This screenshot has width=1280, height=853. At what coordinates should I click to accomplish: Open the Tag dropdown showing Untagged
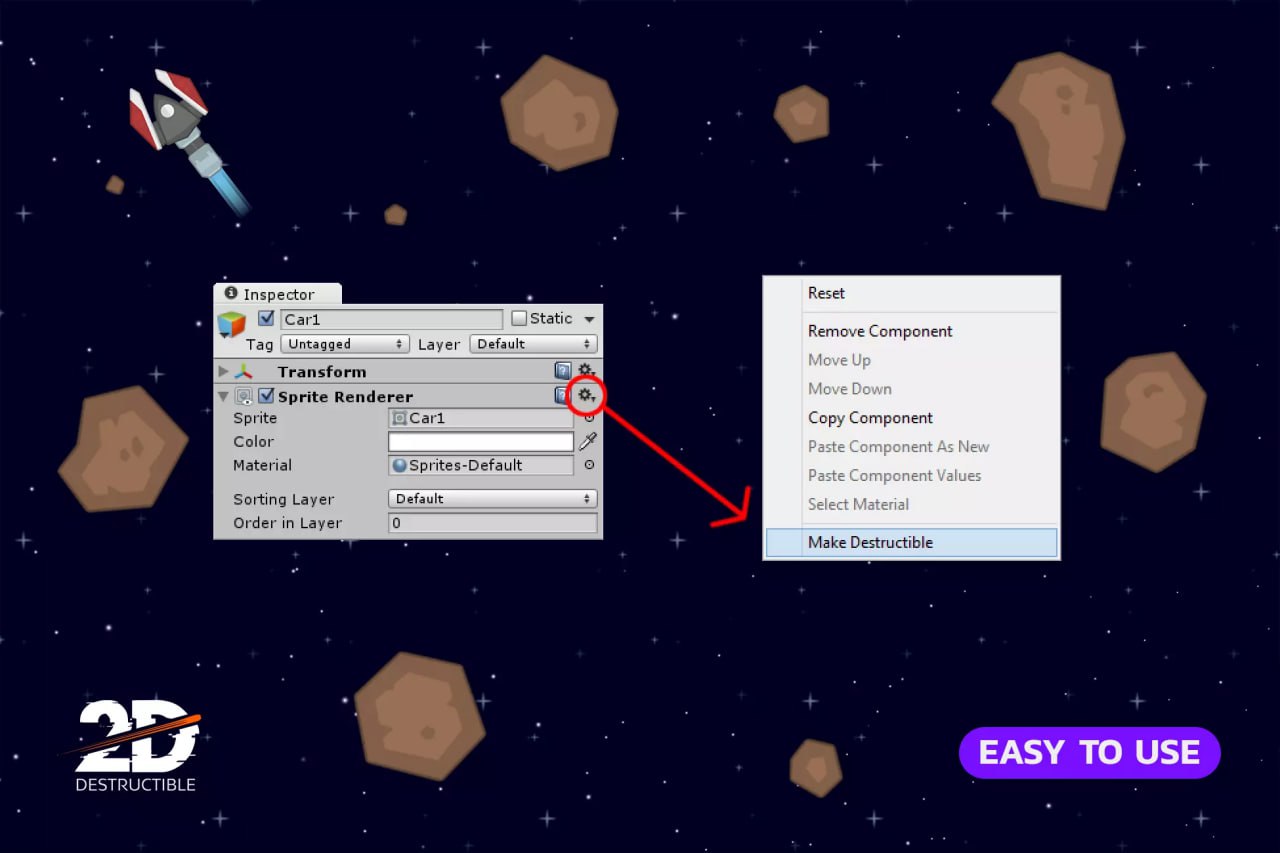[345, 344]
